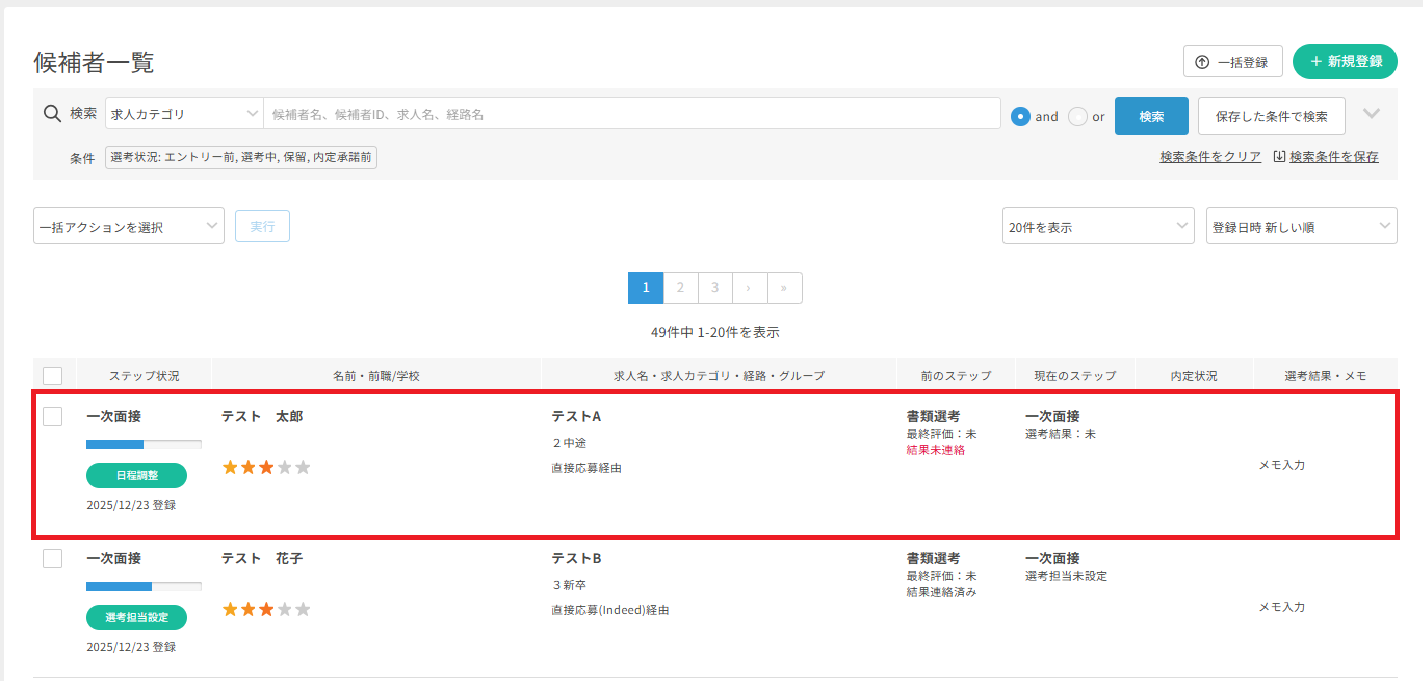Screen dimensions: 1423x681
Task: Click the 新規登録 plus button
Action: [x=1344, y=61]
